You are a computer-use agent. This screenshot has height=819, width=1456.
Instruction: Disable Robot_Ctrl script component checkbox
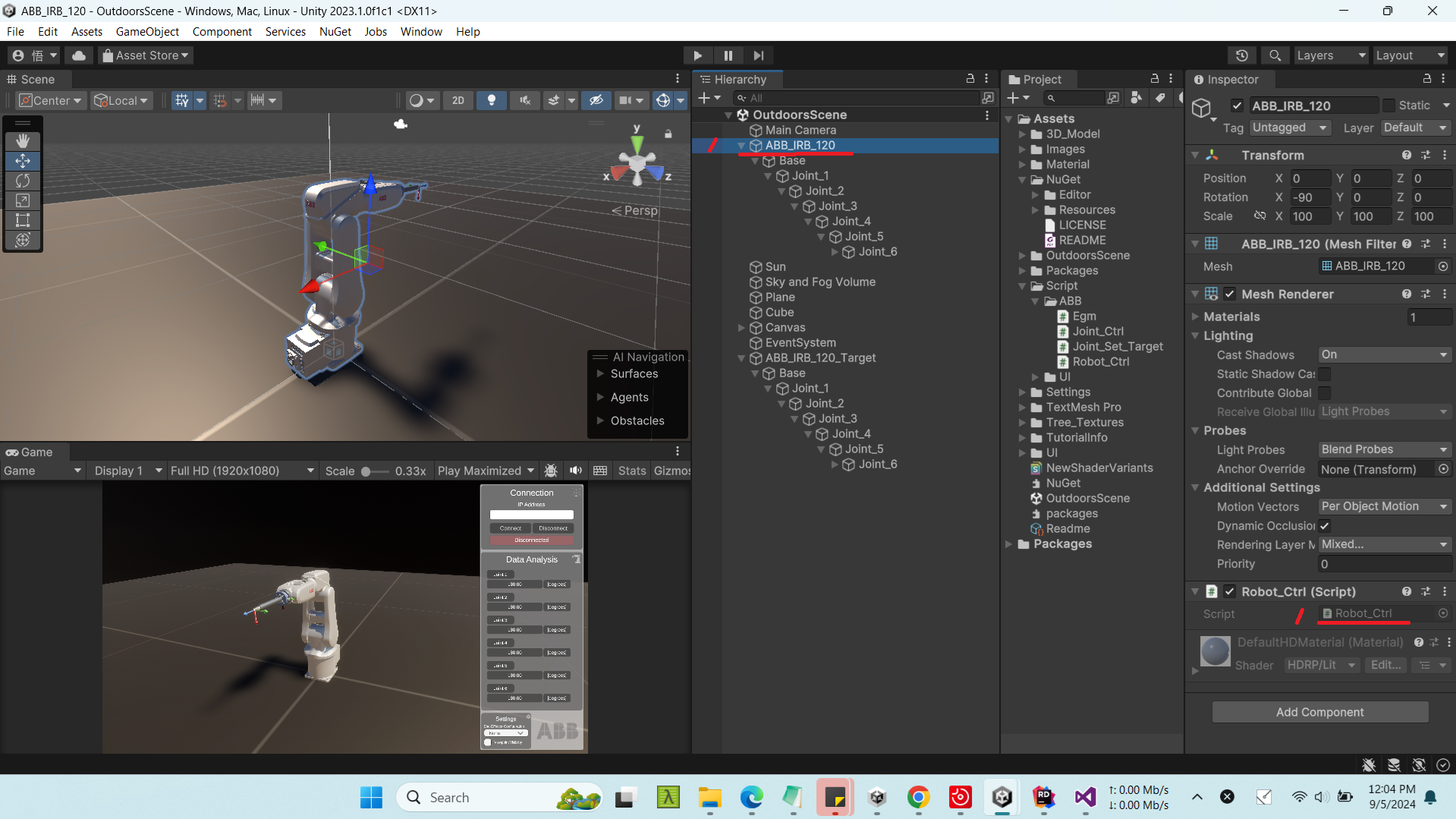point(1230,591)
